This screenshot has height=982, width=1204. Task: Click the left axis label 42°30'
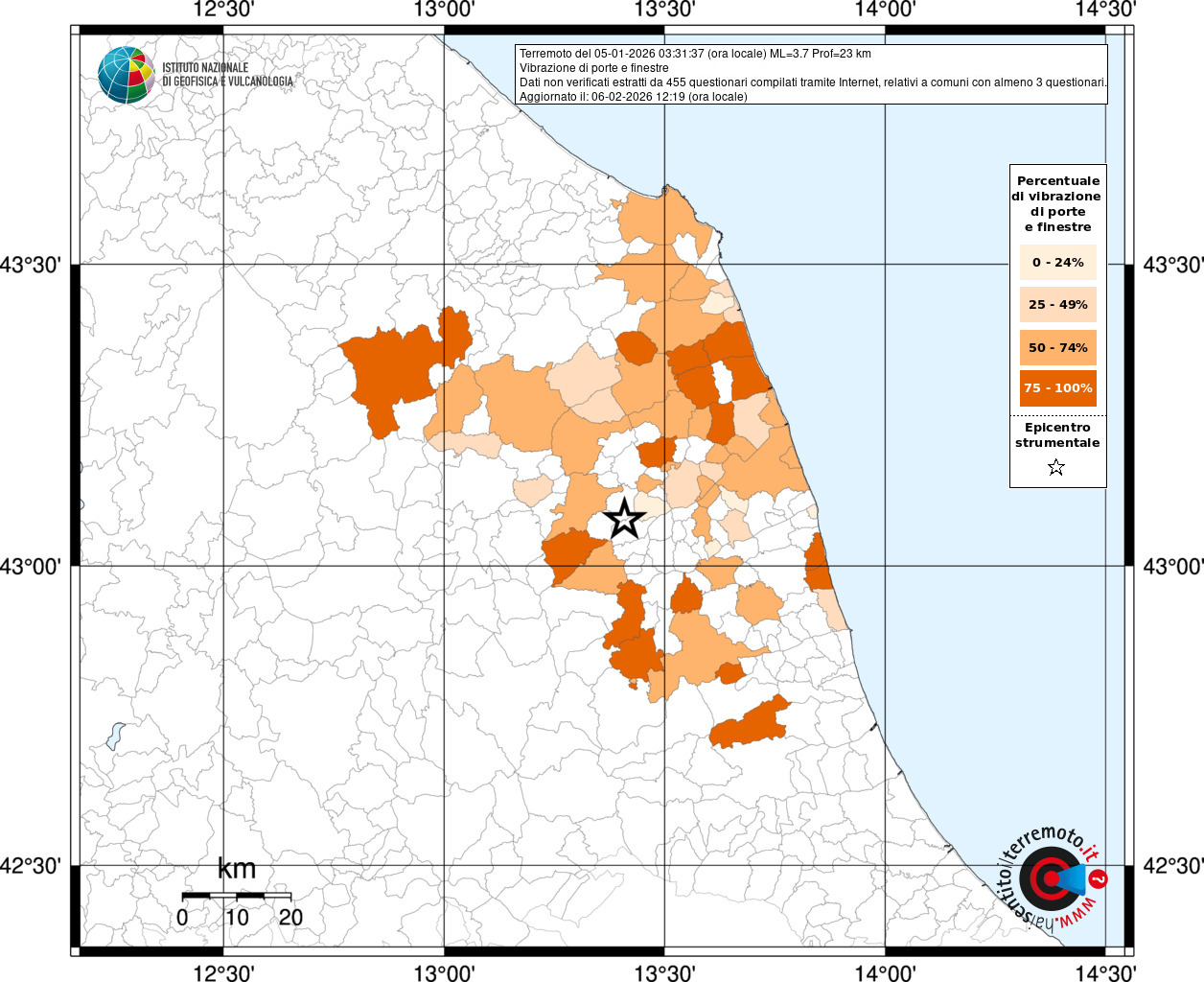[x=31, y=866]
